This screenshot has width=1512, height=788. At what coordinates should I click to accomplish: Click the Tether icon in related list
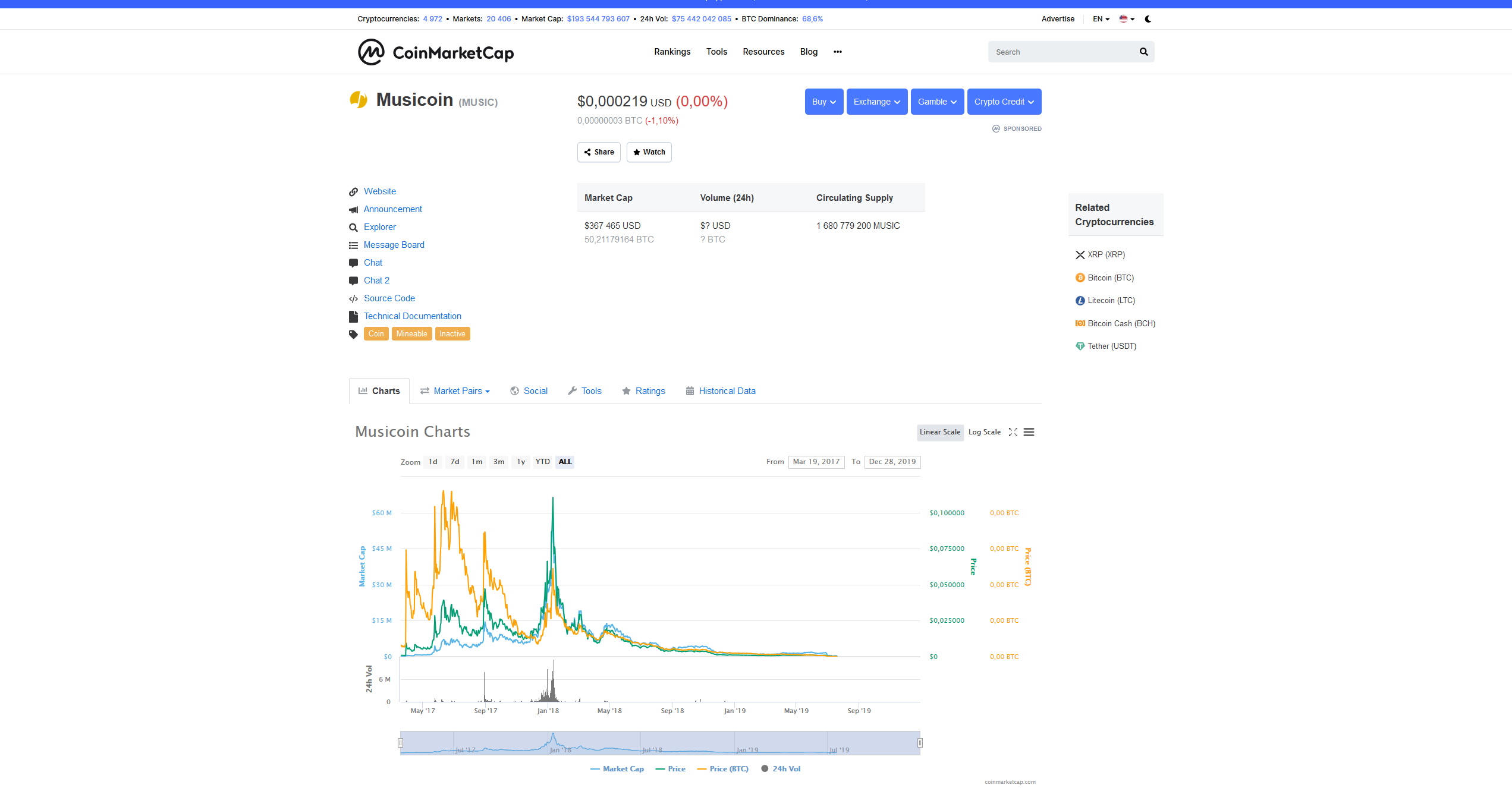click(x=1080, y=346)
